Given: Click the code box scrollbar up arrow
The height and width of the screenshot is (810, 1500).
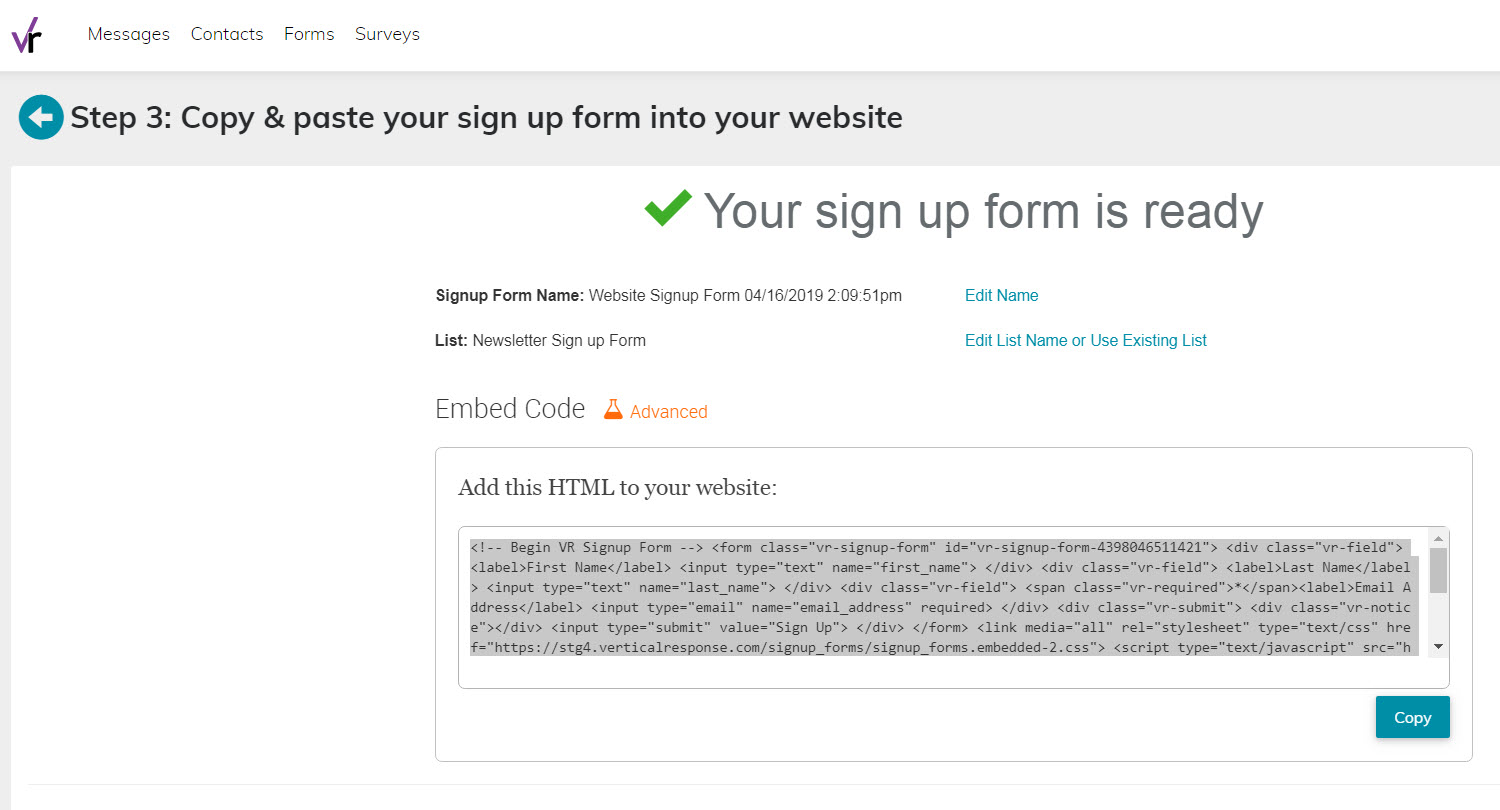Looking at the screenshot, I should pos(1438,537).
